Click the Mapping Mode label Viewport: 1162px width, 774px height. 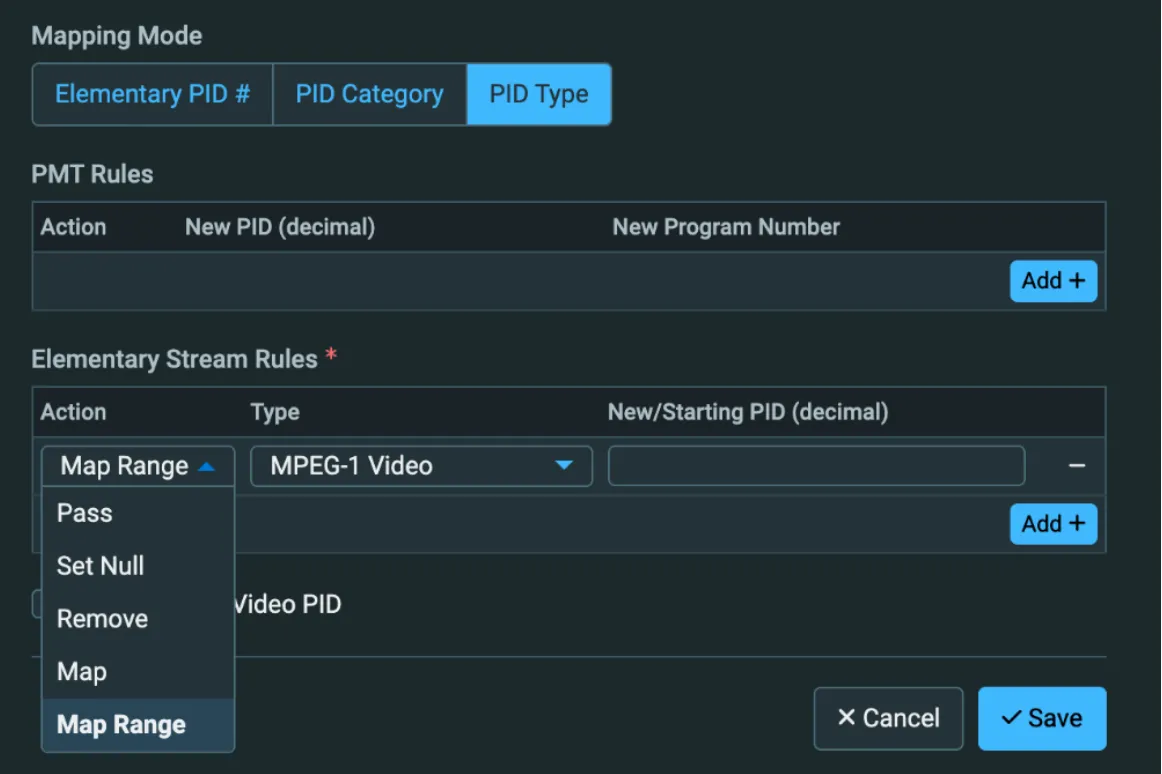click(x=116, y=36)
